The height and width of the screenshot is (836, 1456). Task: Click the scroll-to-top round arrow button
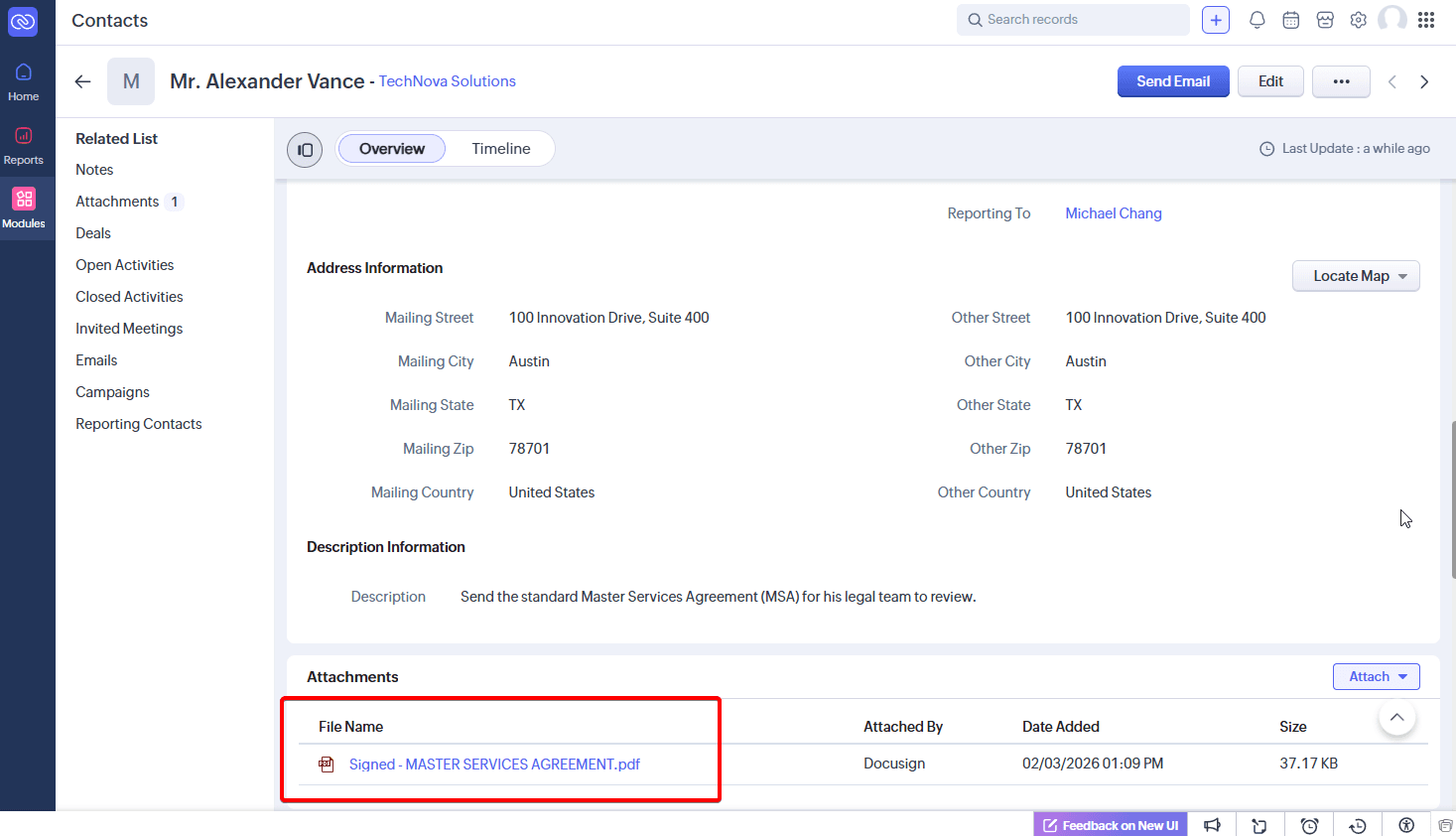coord(1396,718)
